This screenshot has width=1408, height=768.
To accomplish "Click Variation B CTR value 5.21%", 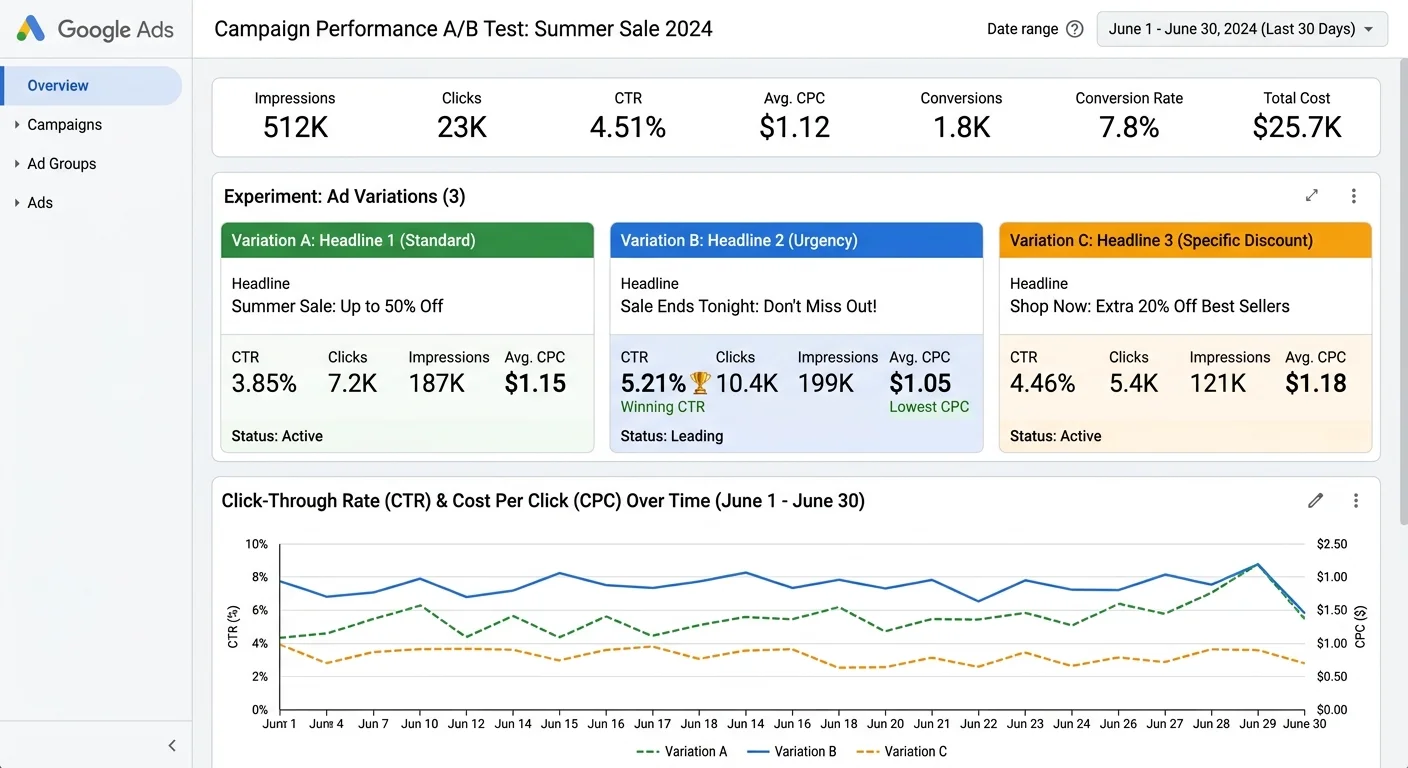I will coord(653,383).
